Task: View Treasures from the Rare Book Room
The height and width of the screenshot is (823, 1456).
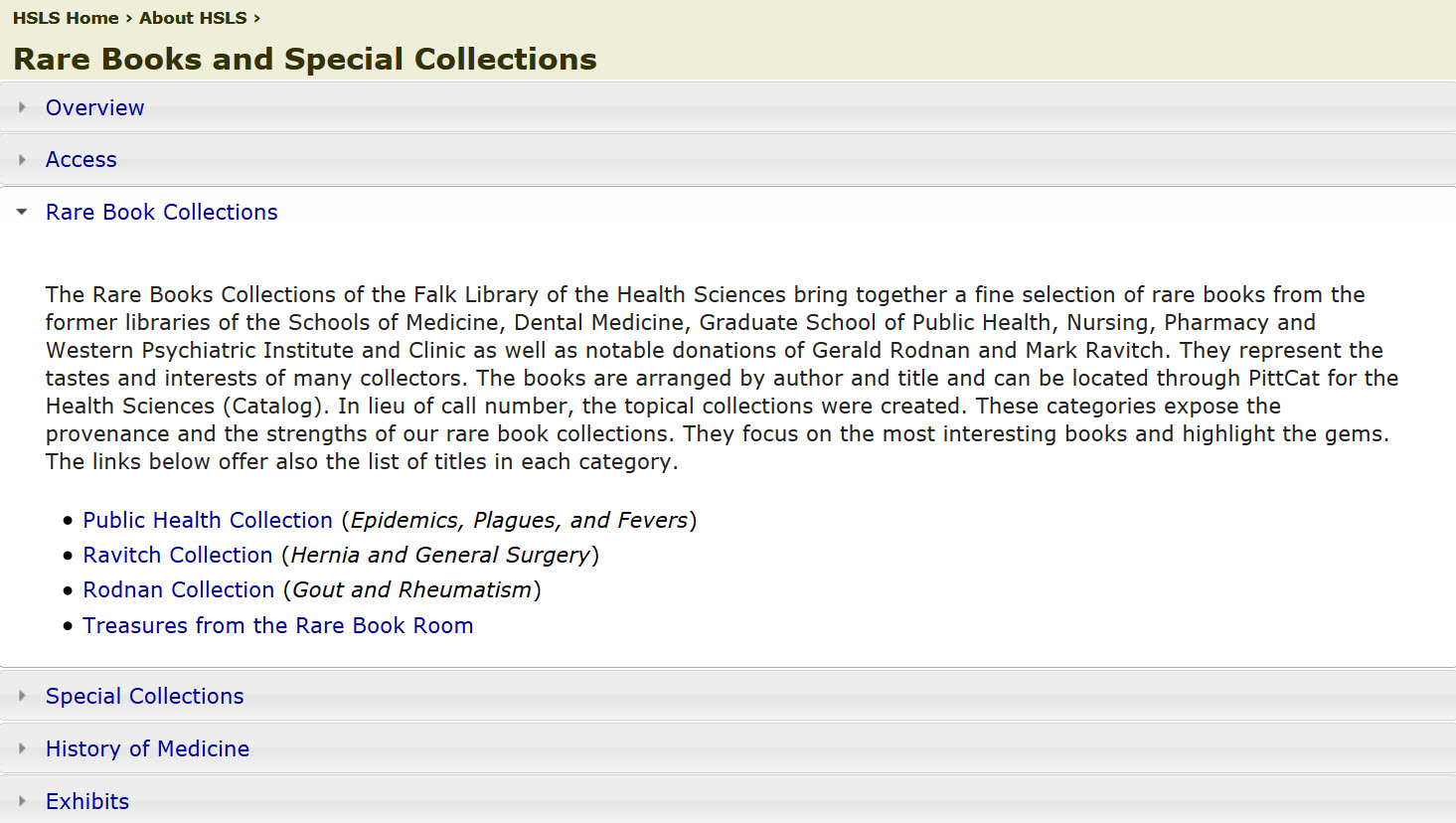Action: [277, 625]
